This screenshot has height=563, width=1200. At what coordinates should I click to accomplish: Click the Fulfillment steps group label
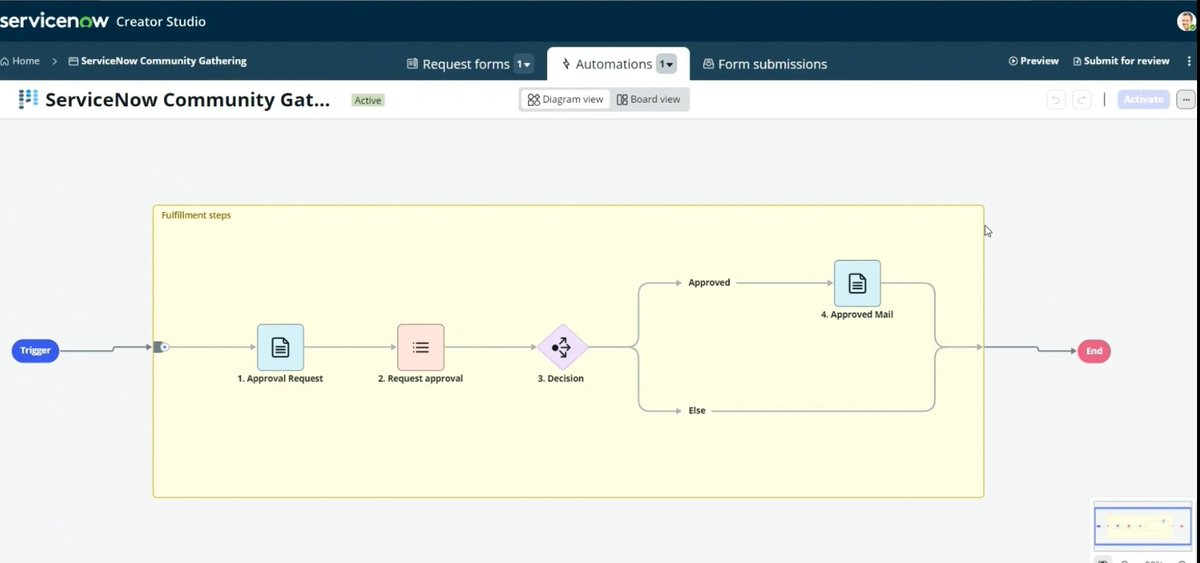[196, 215]
